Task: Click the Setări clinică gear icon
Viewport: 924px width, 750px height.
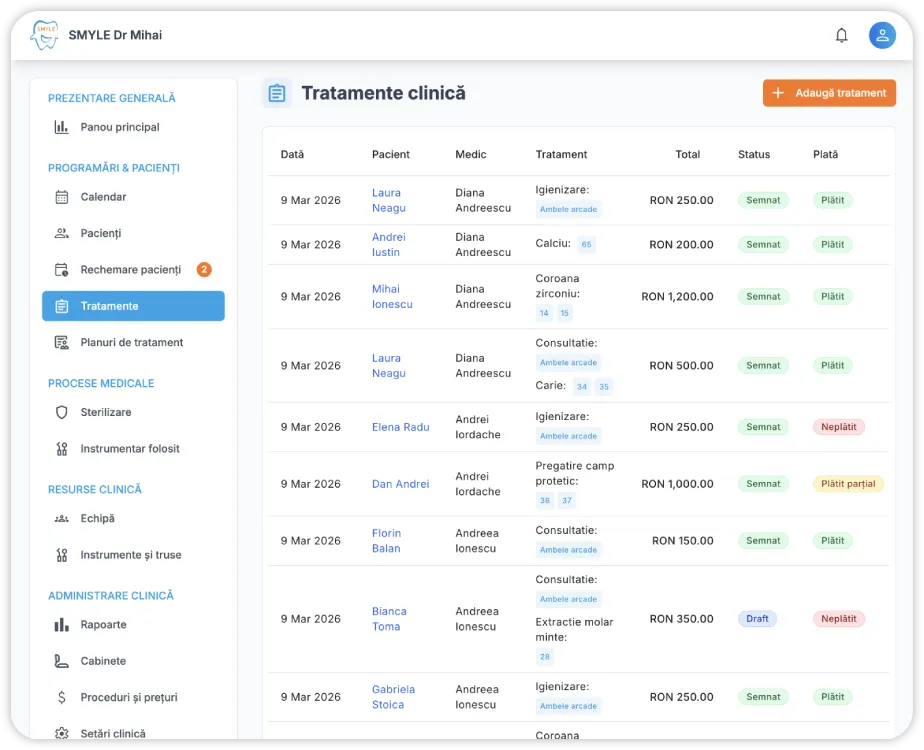Action: click(61, 734)
